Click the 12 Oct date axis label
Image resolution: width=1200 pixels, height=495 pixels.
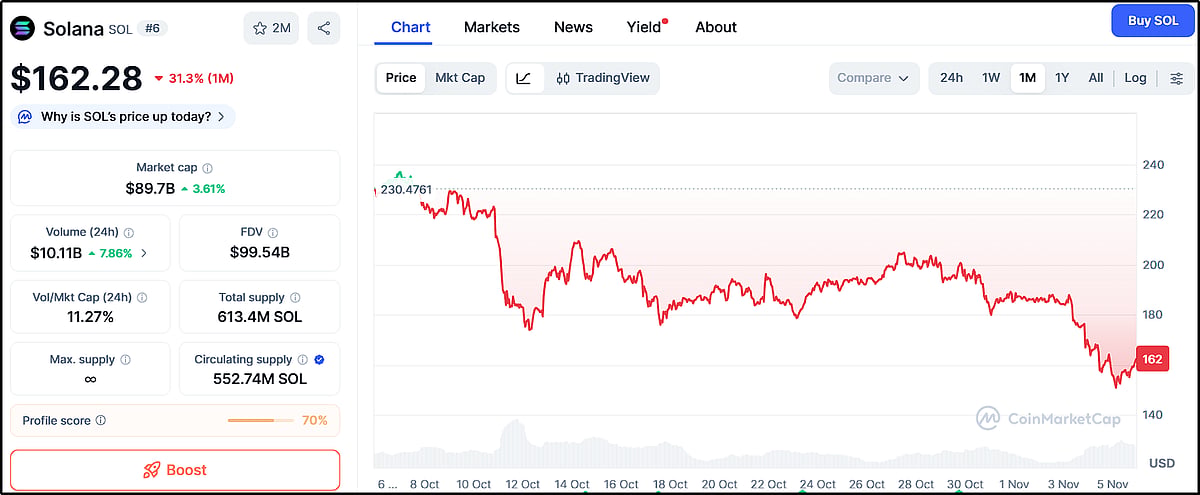(523, 484)
